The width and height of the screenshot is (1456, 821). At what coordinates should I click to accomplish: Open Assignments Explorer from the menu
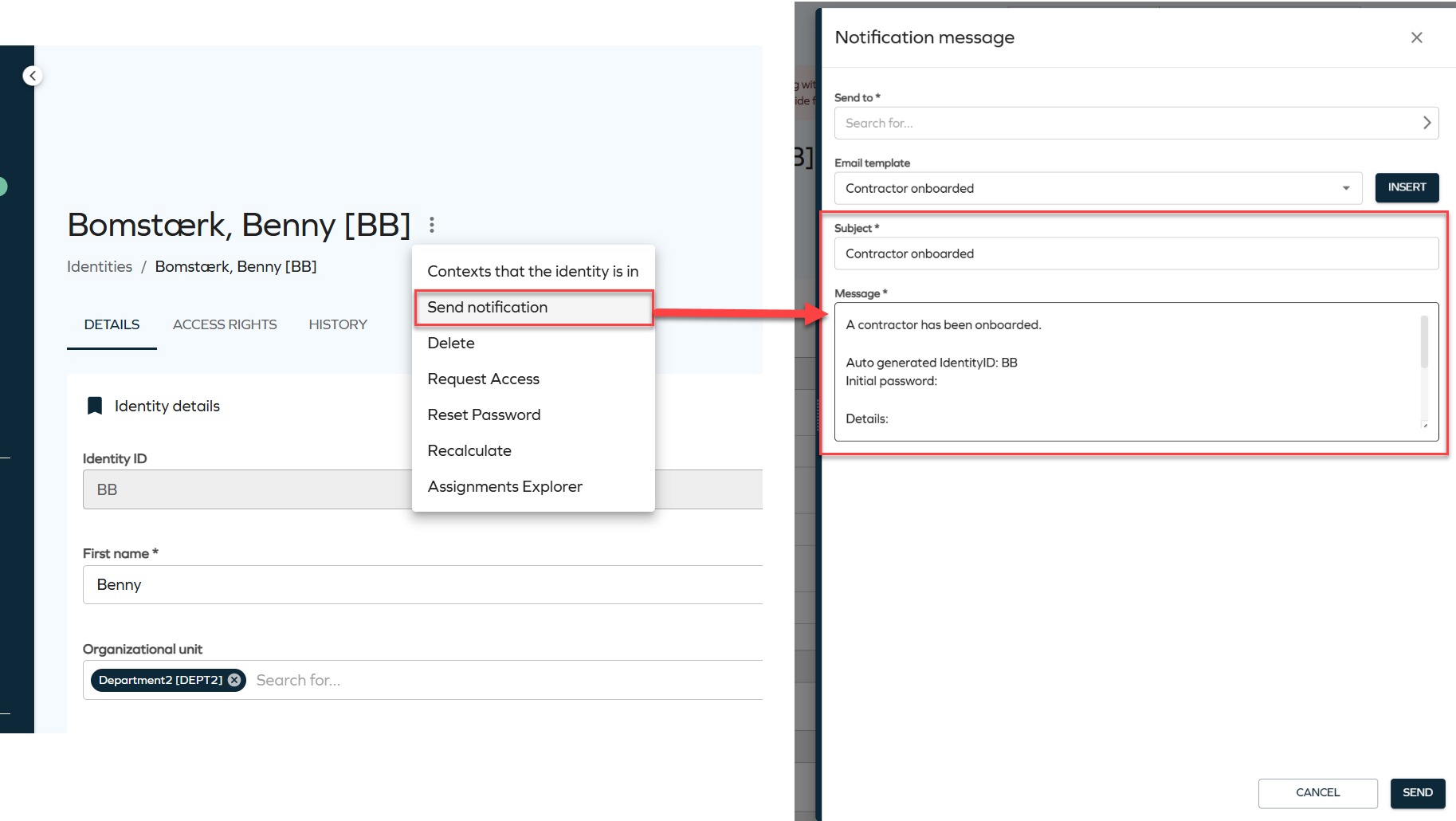point(505,486)
